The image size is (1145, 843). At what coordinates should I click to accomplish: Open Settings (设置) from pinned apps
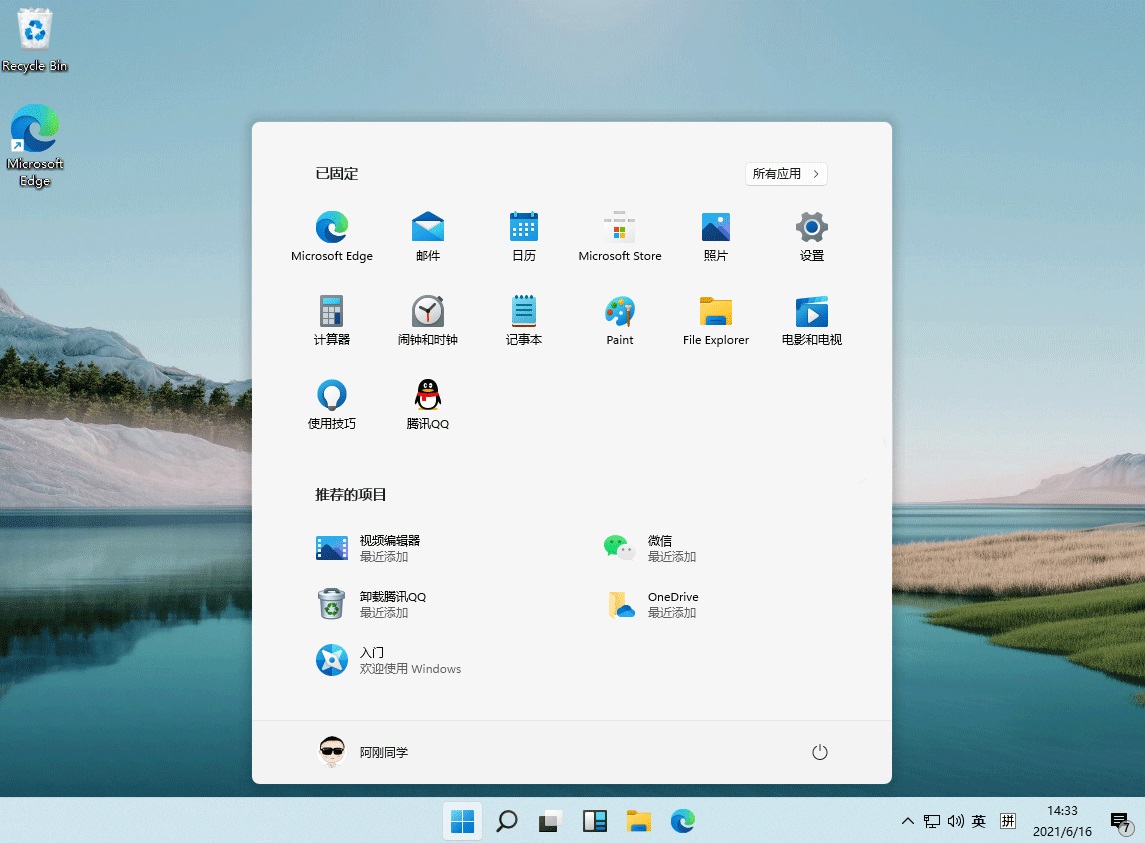[811, 235]
